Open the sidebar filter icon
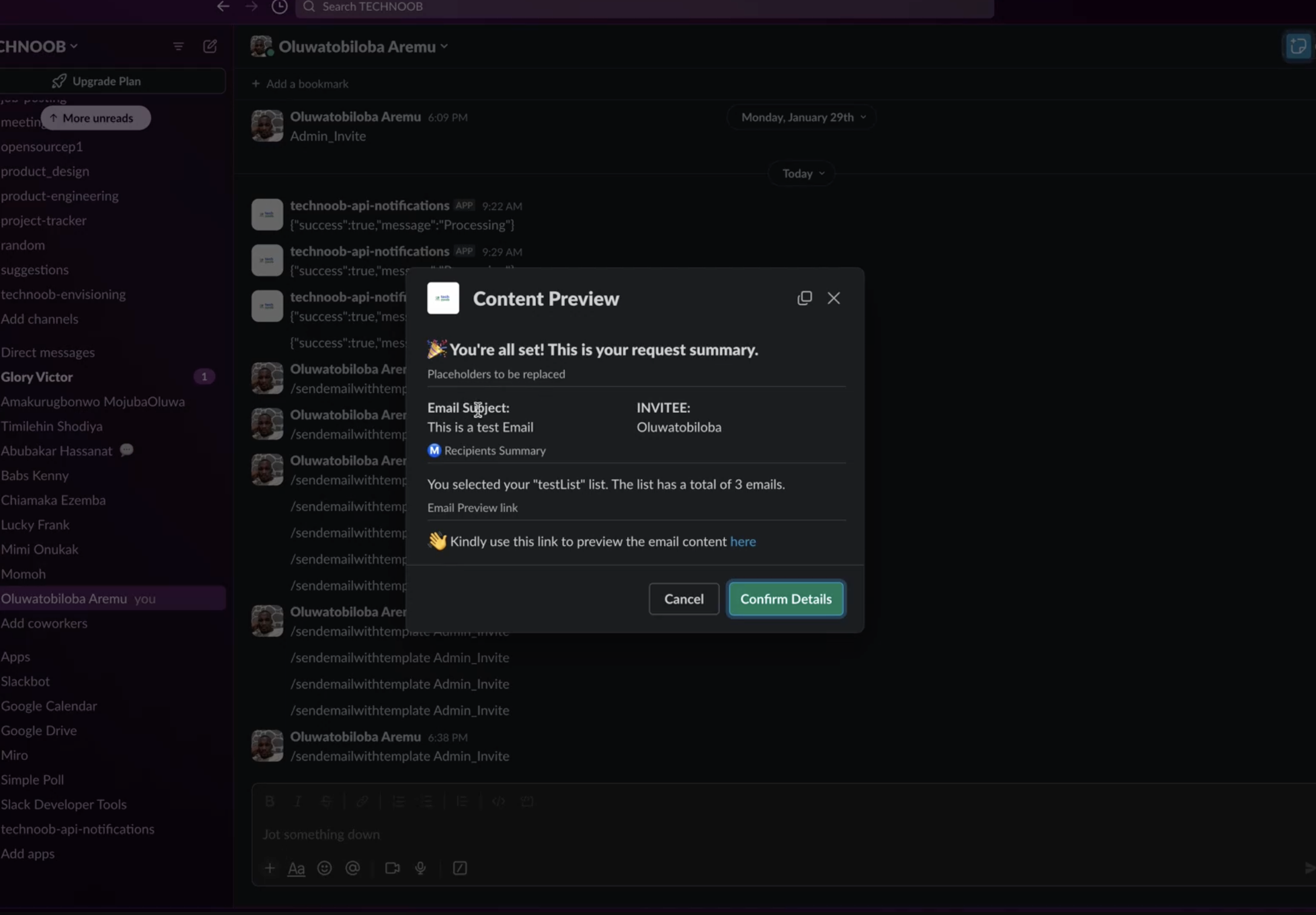This screenshot has width=1316, height=915. (x=178, y=46)
